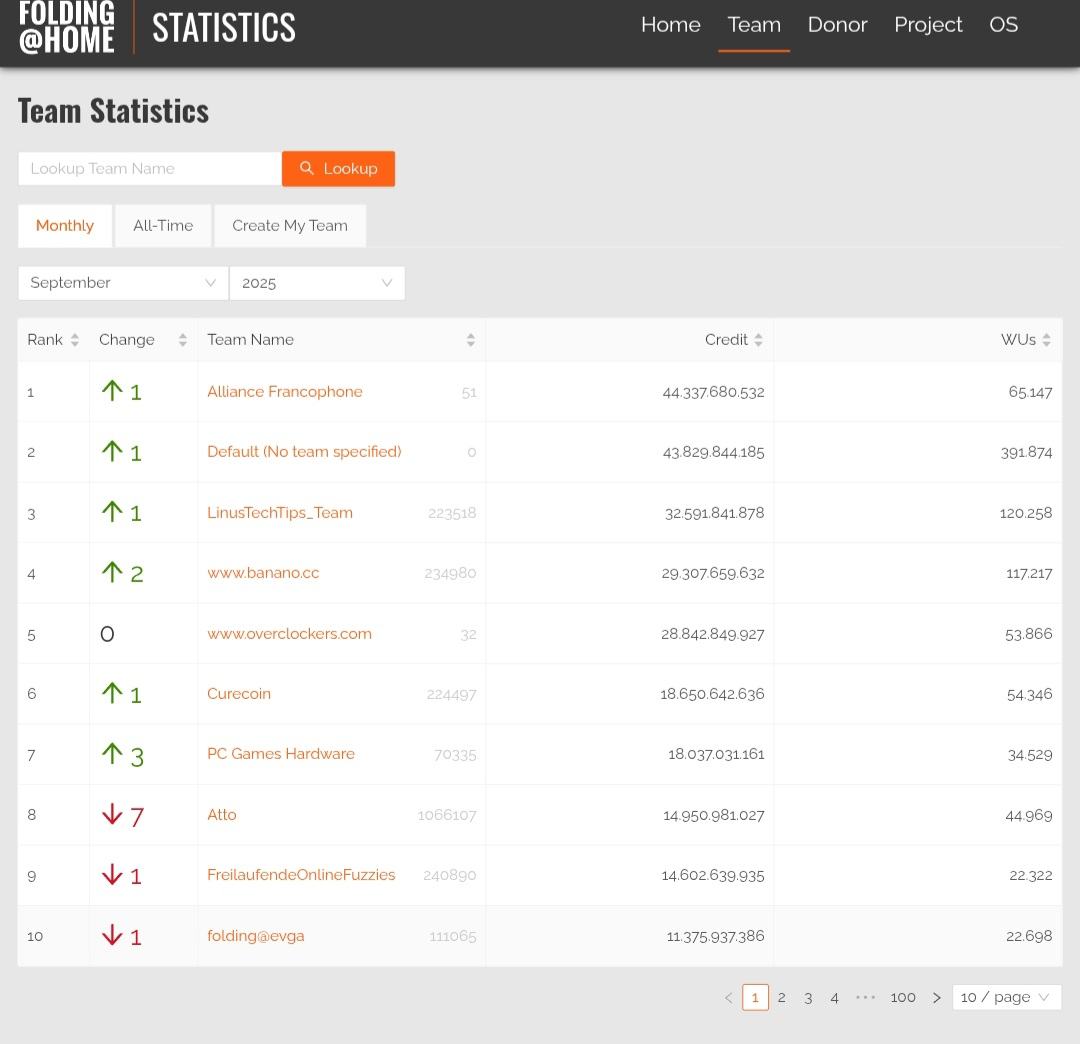1080x1044 pixels.
Task: Click green up arrow for Alliance Francophone
Action: point(112,391)
